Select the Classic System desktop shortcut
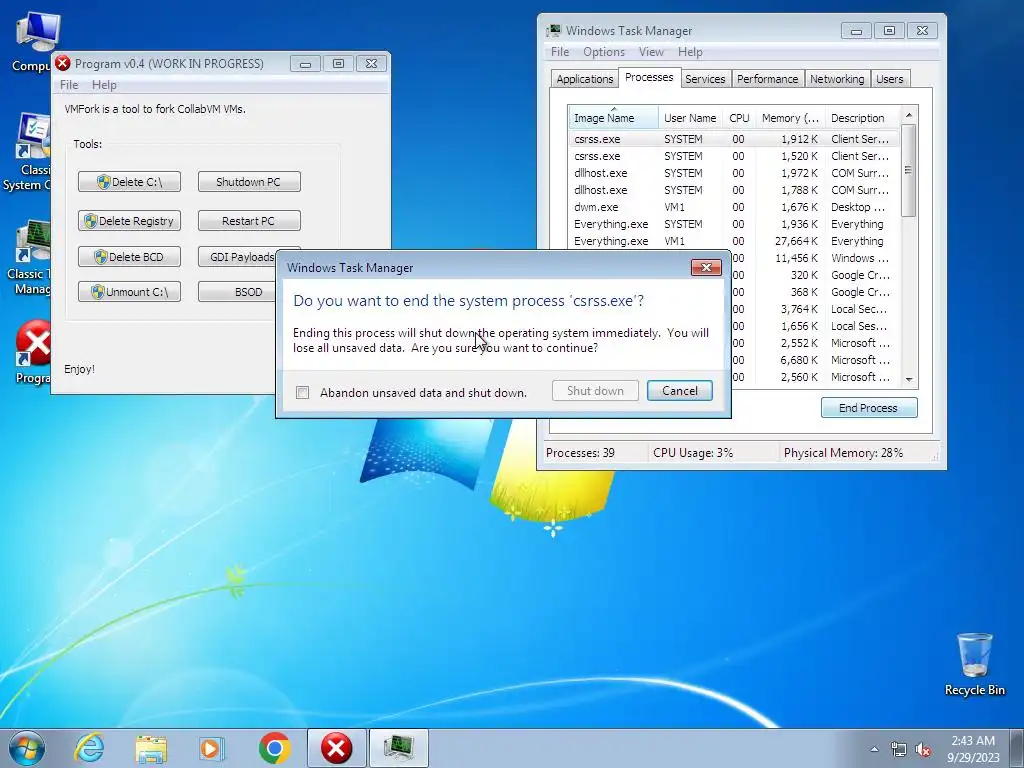 tap(29, 153)
